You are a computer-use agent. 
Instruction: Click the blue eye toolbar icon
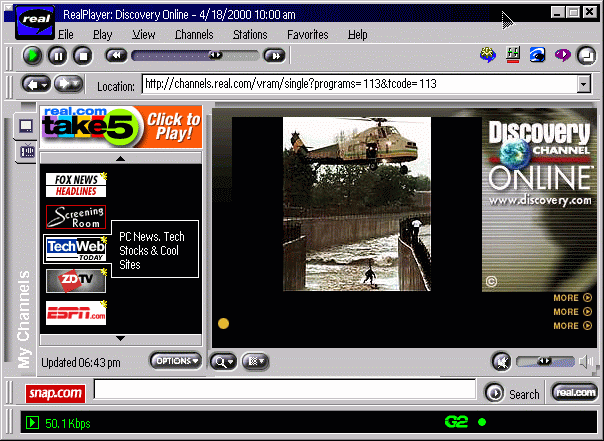(537, 55)
